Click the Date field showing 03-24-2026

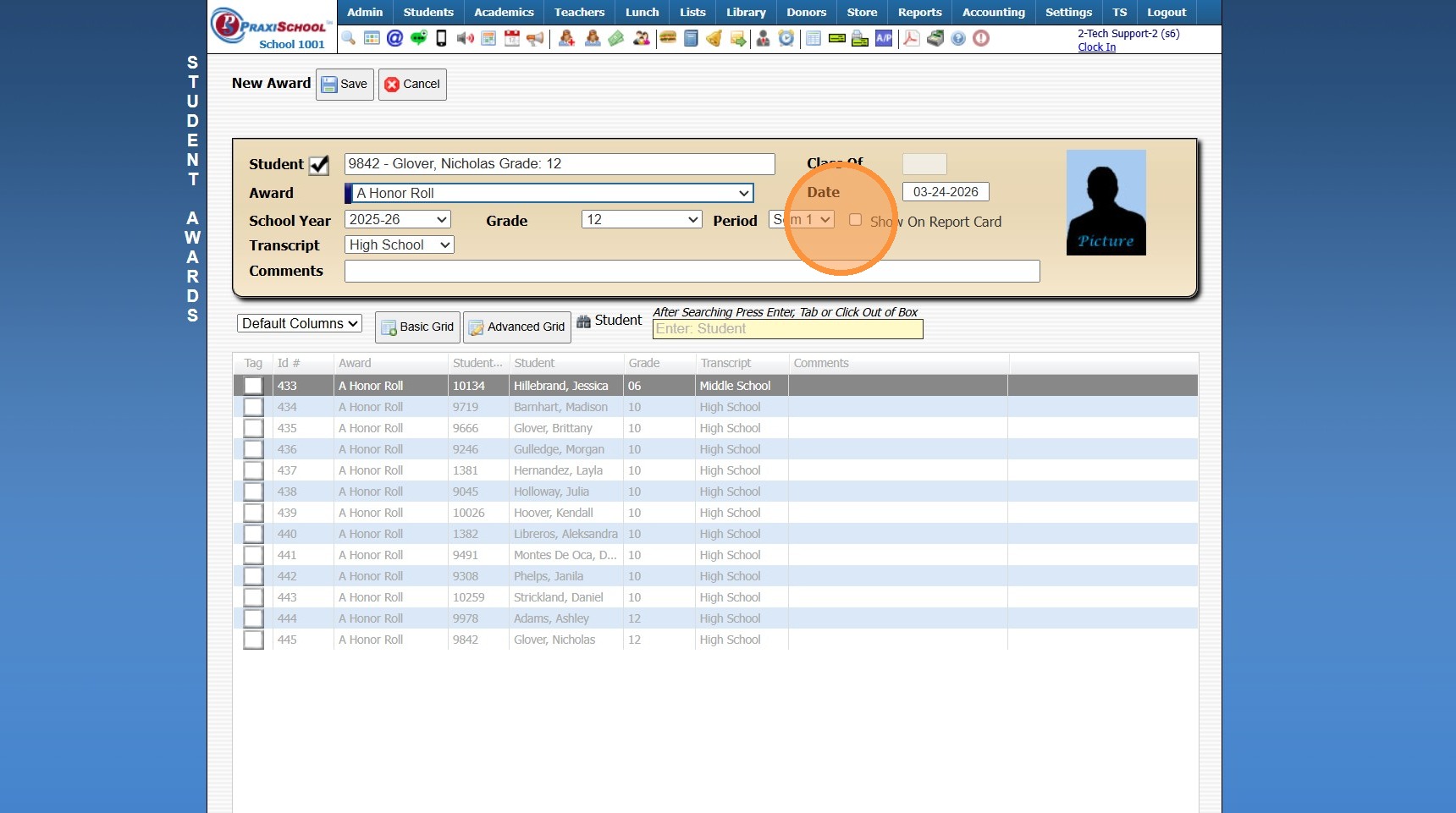(x=946, y=192)
